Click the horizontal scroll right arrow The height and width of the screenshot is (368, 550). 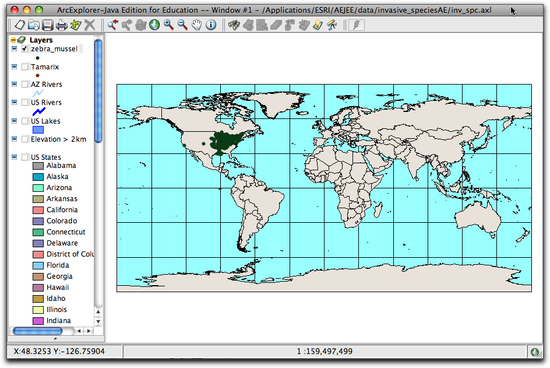point(89,331)
